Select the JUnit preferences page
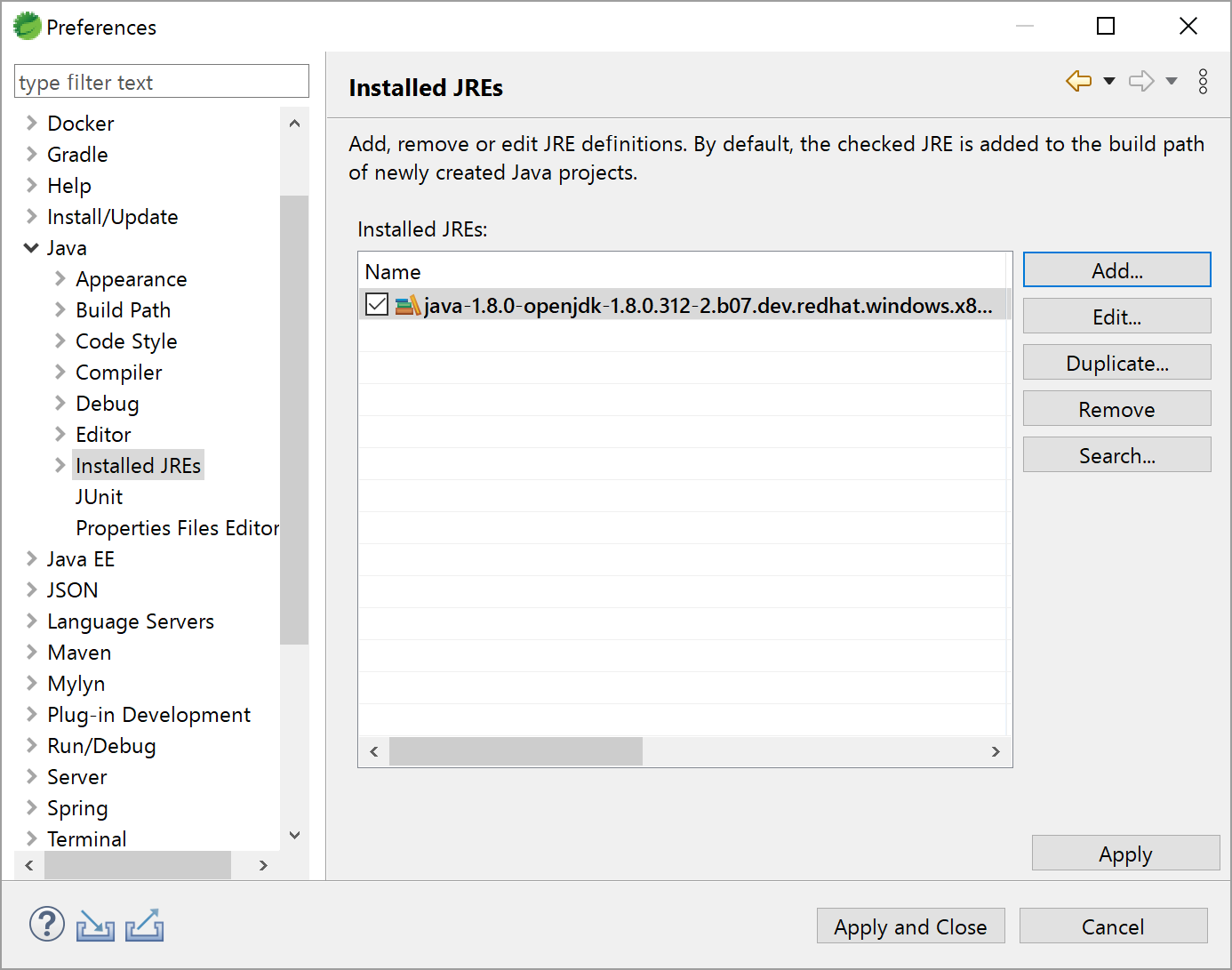Screen dimensions: 1232x970 point(99,497)
